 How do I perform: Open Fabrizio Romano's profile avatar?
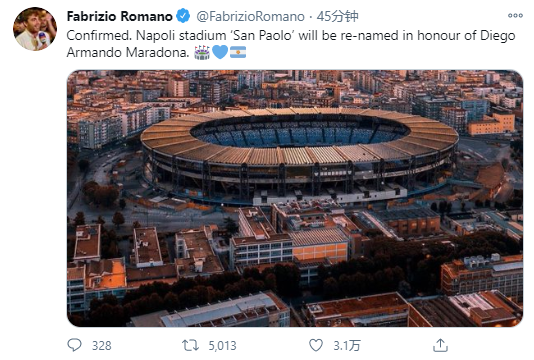(35, 29)
